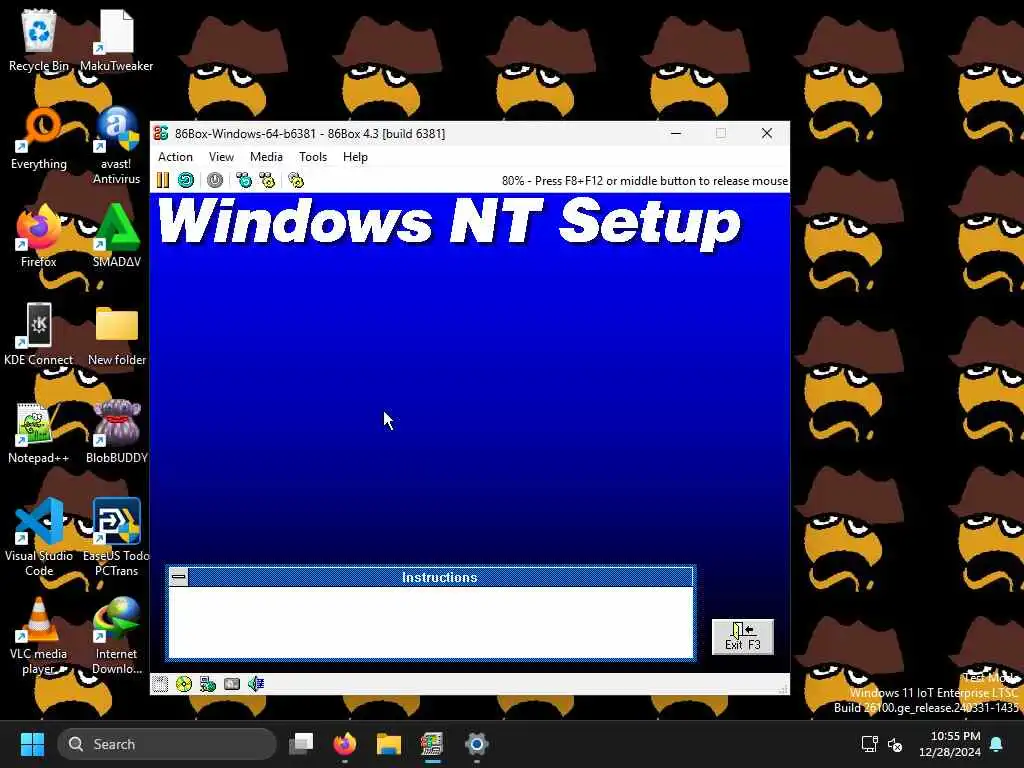1024x768 pixels.
Task: Open the Instructions window control menu box
Action: (178, 577)
